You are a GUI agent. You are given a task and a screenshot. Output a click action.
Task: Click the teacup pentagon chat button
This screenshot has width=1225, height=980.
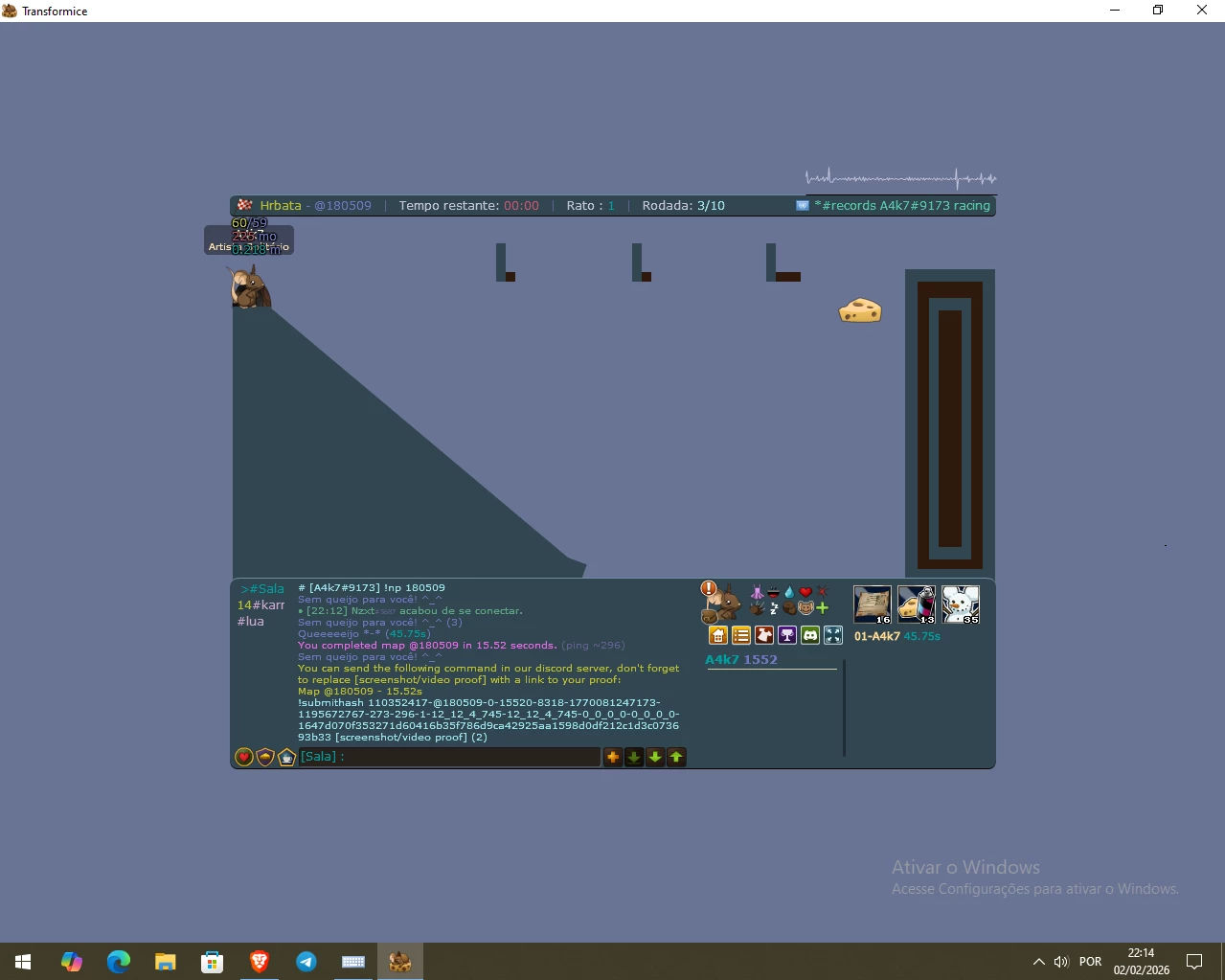286,757
